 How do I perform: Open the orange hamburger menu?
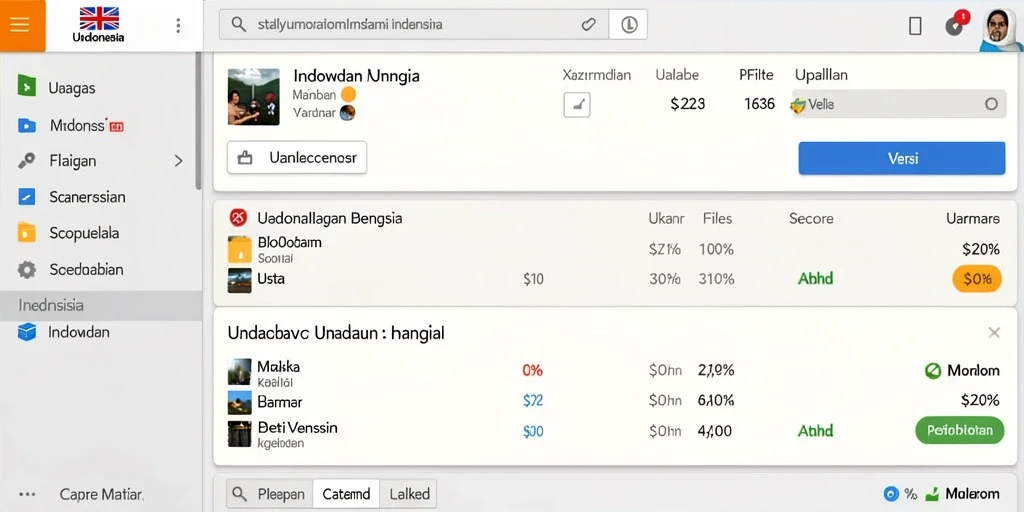(x=22, y=25)
